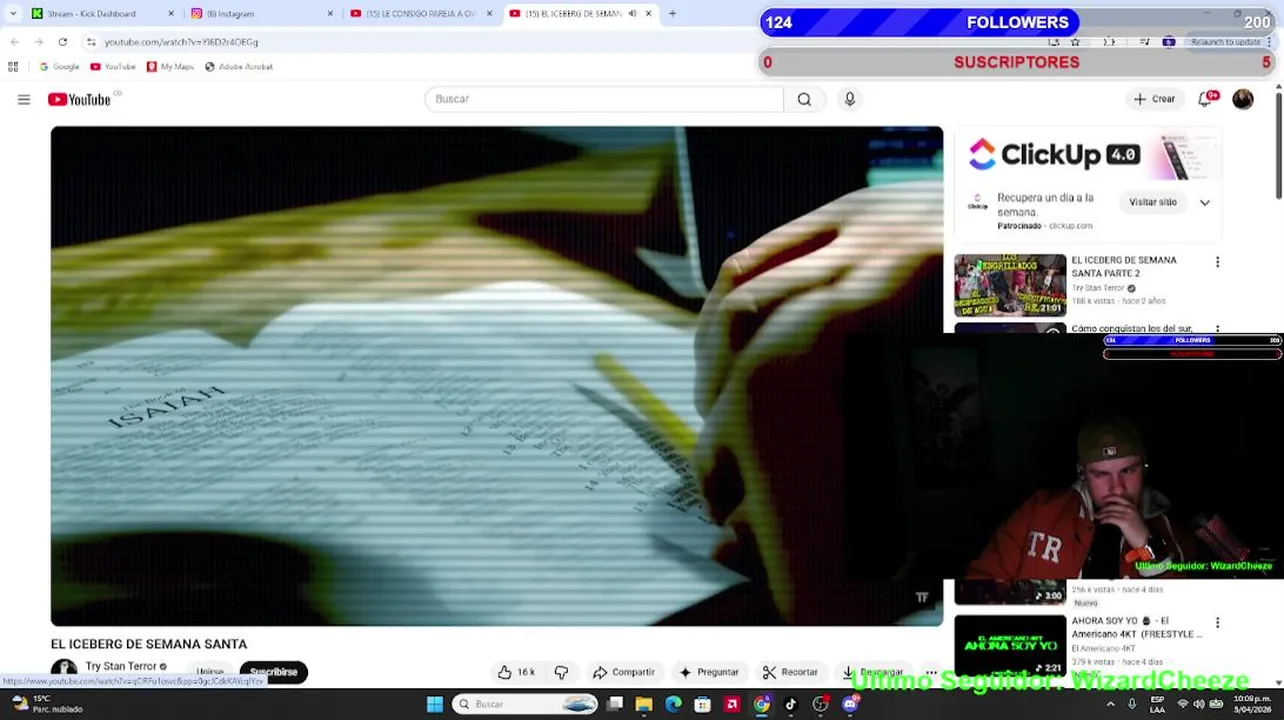Screen dimensions: 1284x720
Task: View site information icon in address bar
Action: [91, 42]
